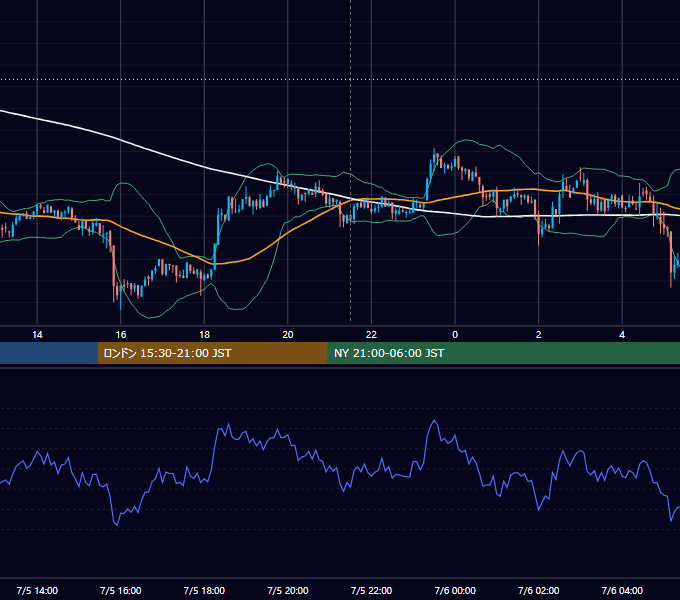Click the 7/5 18:00 label on oscillator axis

click(x=204, y=591)
